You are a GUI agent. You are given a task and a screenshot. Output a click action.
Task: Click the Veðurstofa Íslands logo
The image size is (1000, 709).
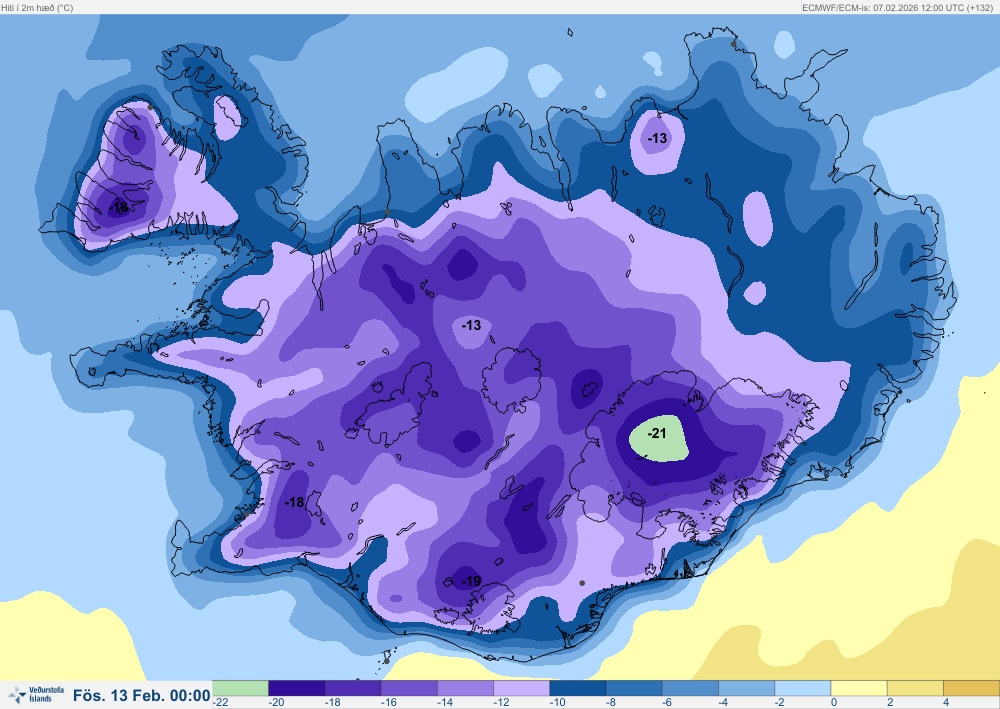(x=36, y=694)
